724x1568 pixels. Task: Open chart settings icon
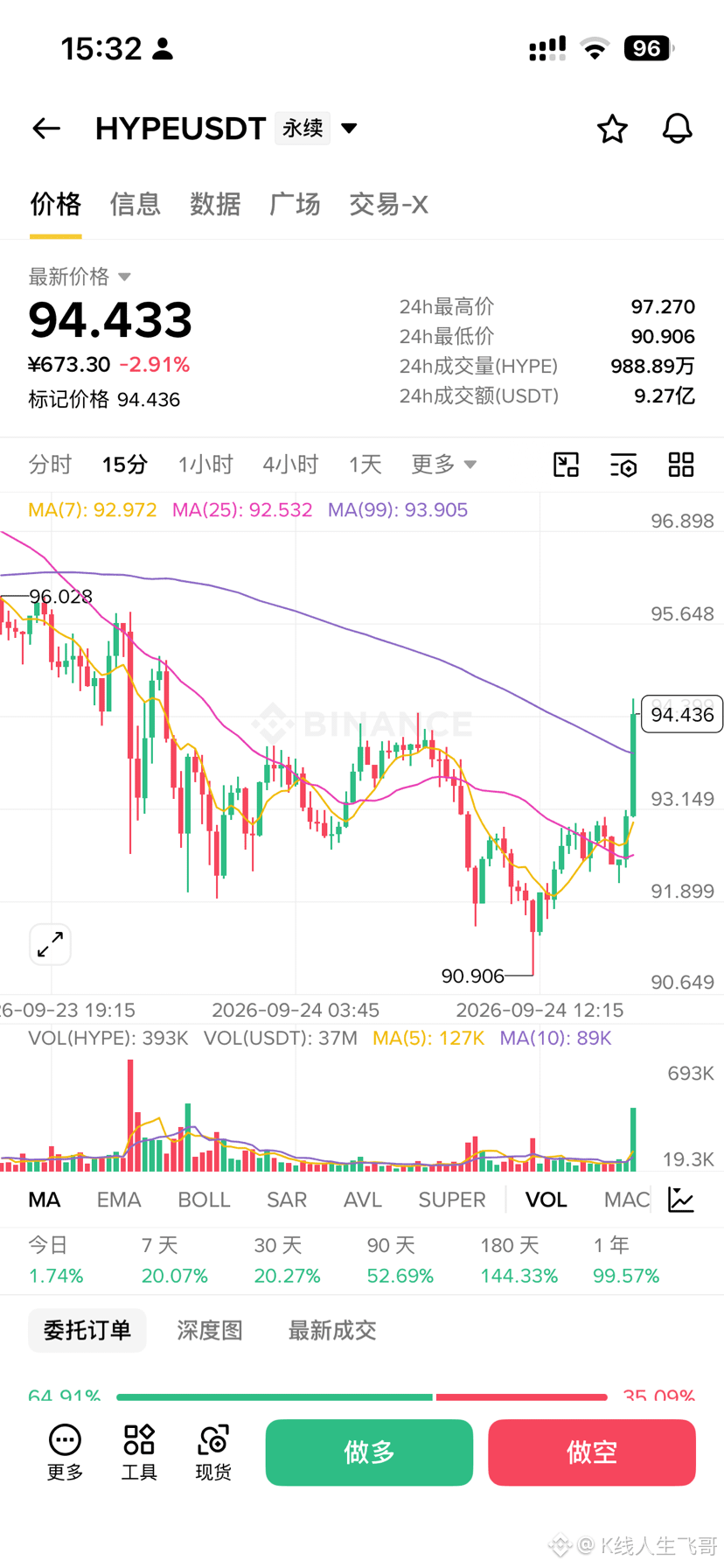click(623, 465)
